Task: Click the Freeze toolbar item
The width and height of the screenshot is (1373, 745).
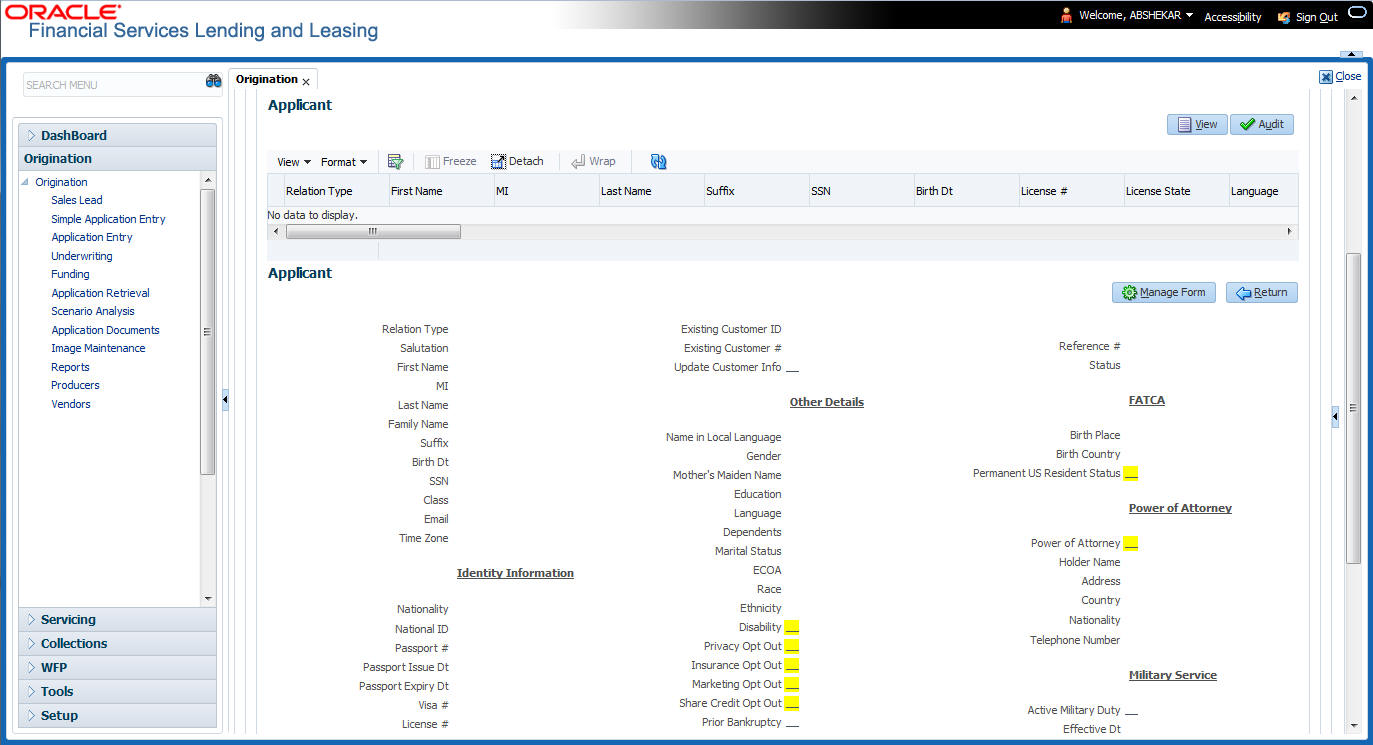Action: [451, 161]
